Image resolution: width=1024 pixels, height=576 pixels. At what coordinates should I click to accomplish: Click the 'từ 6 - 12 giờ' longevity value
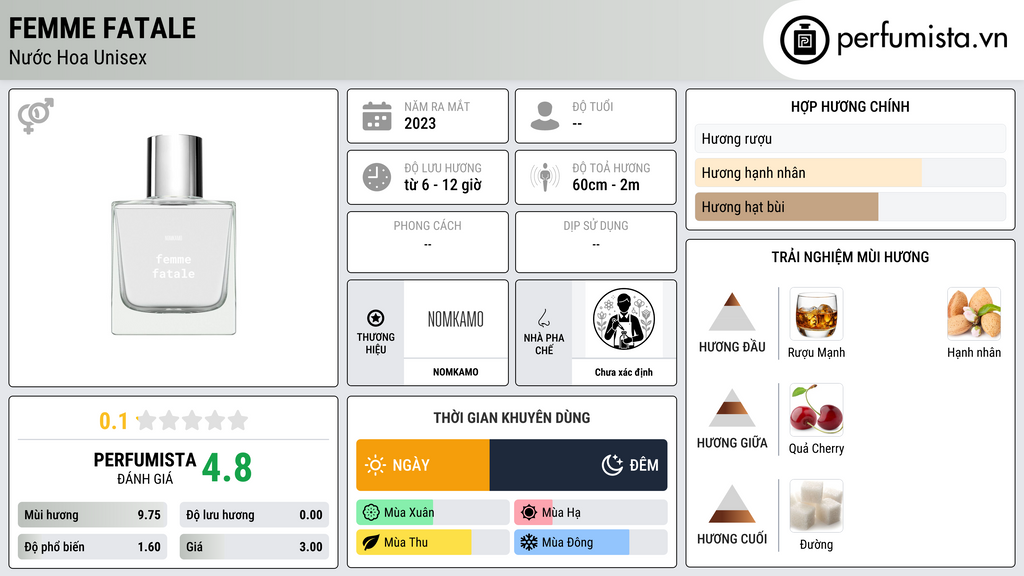[443, 185]
